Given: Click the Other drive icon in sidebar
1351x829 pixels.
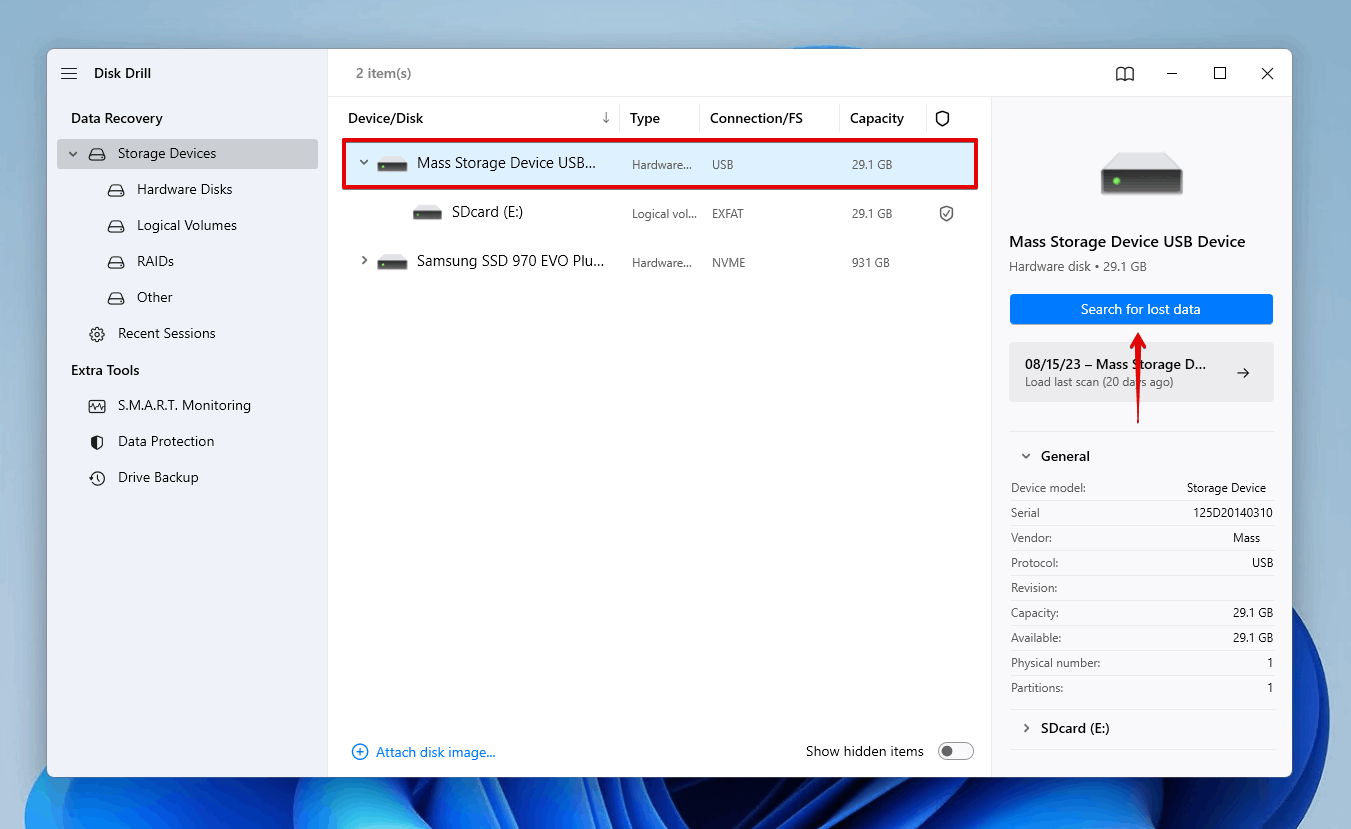Looking at the screenshot, I should tap(116, 298).
